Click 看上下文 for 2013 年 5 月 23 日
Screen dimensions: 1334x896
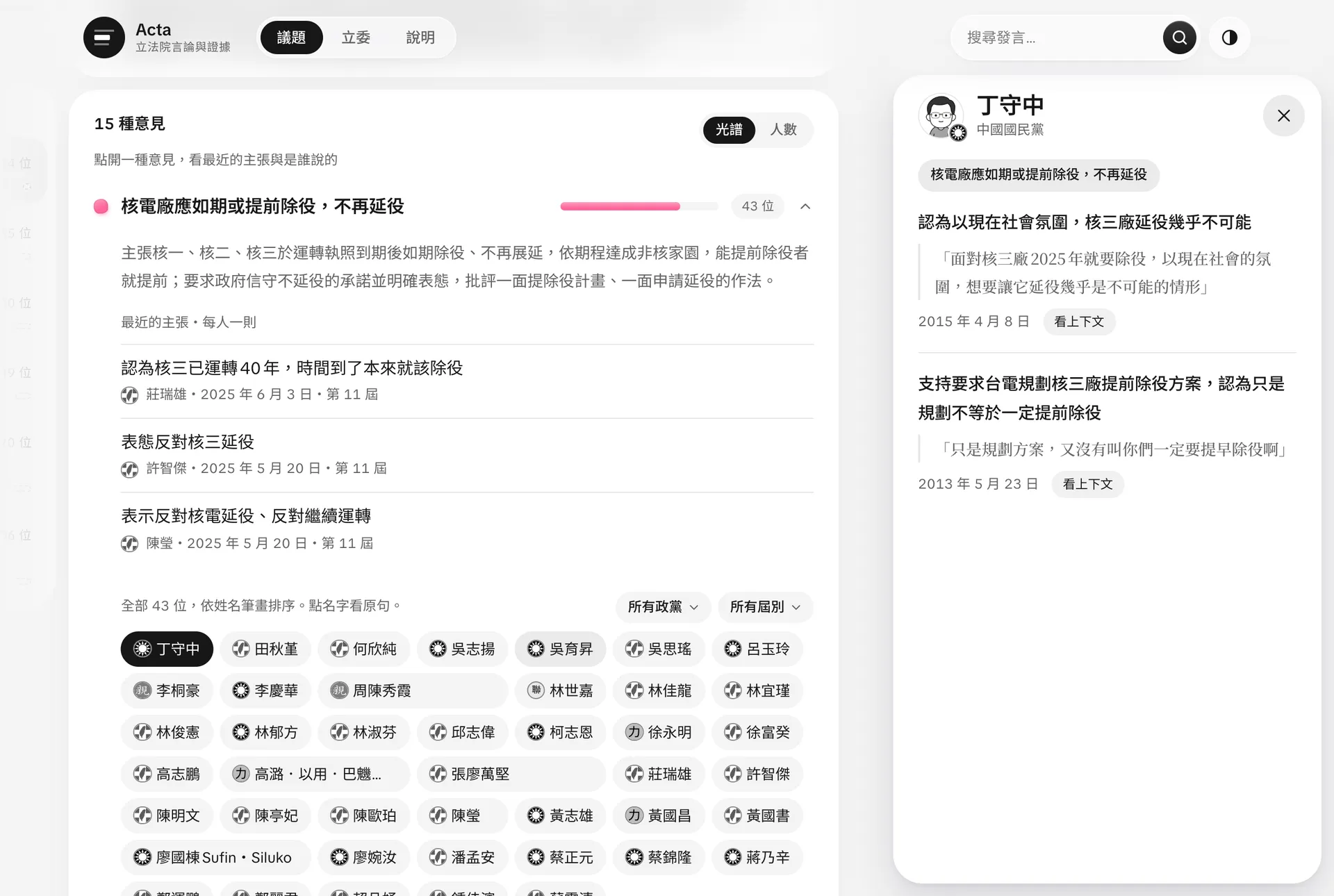[x=1087, y=484]
